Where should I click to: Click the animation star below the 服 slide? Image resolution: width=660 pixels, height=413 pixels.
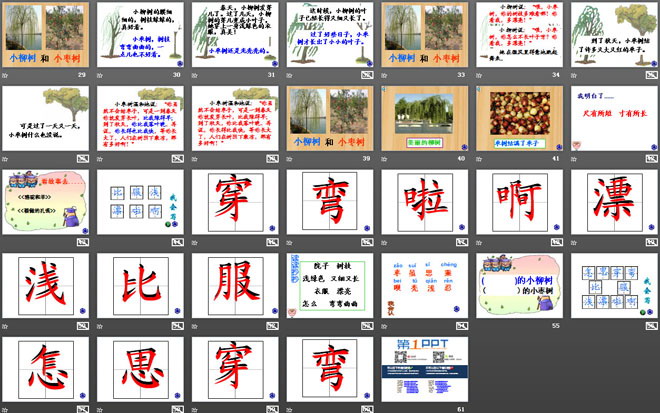[x=194, y=326]
